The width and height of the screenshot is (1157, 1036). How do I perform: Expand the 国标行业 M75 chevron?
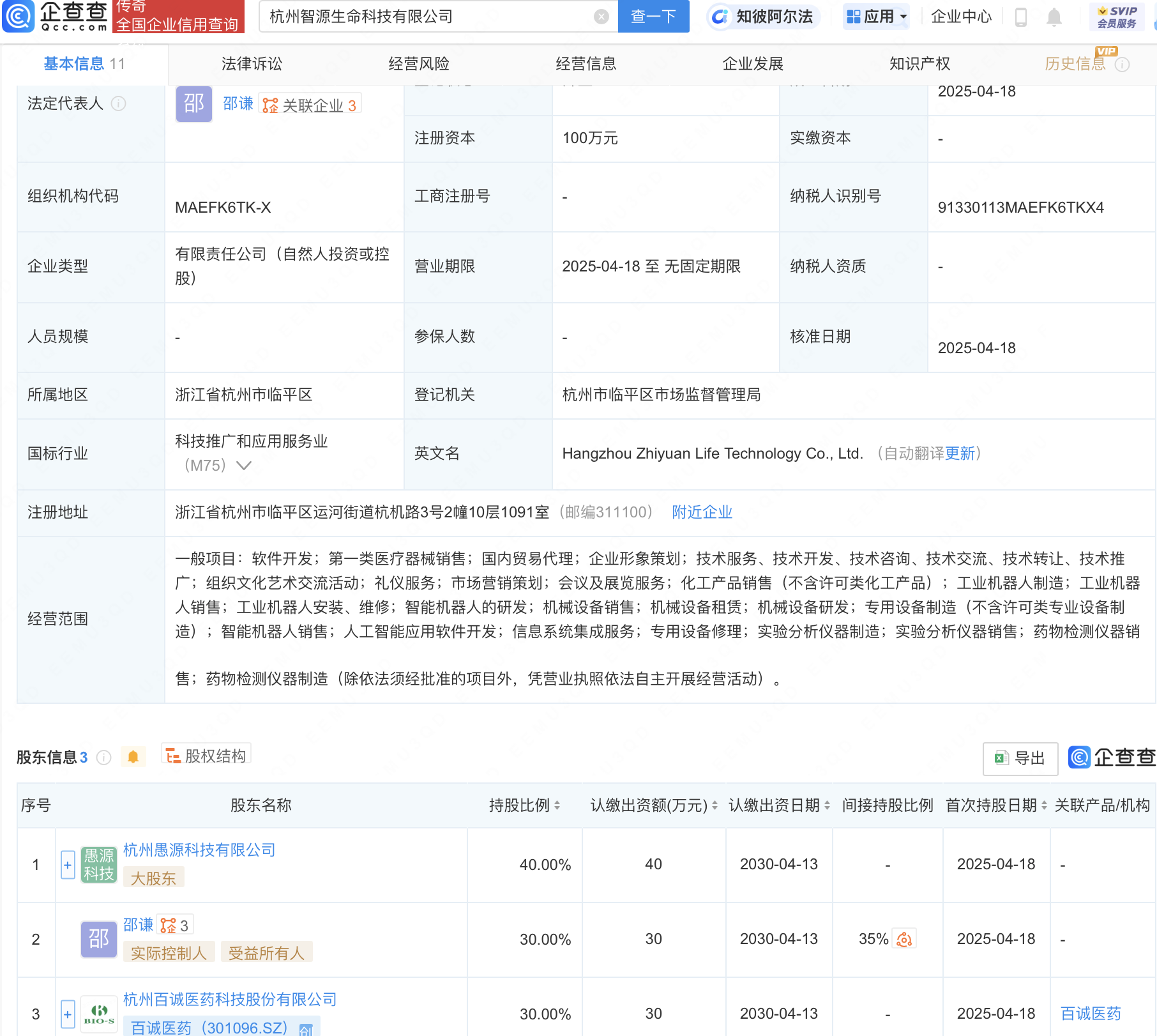243,466
